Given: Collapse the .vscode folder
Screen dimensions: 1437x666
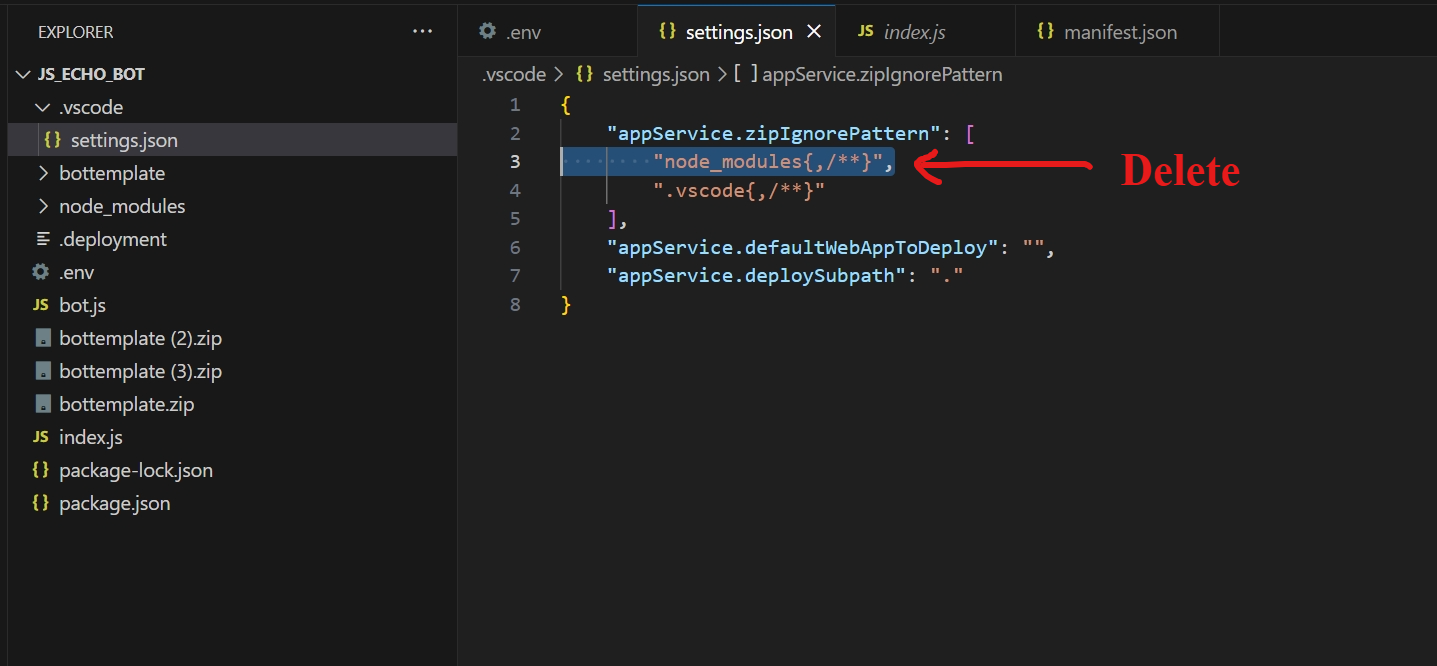Looking at the screenshot, I should point(42,107).
